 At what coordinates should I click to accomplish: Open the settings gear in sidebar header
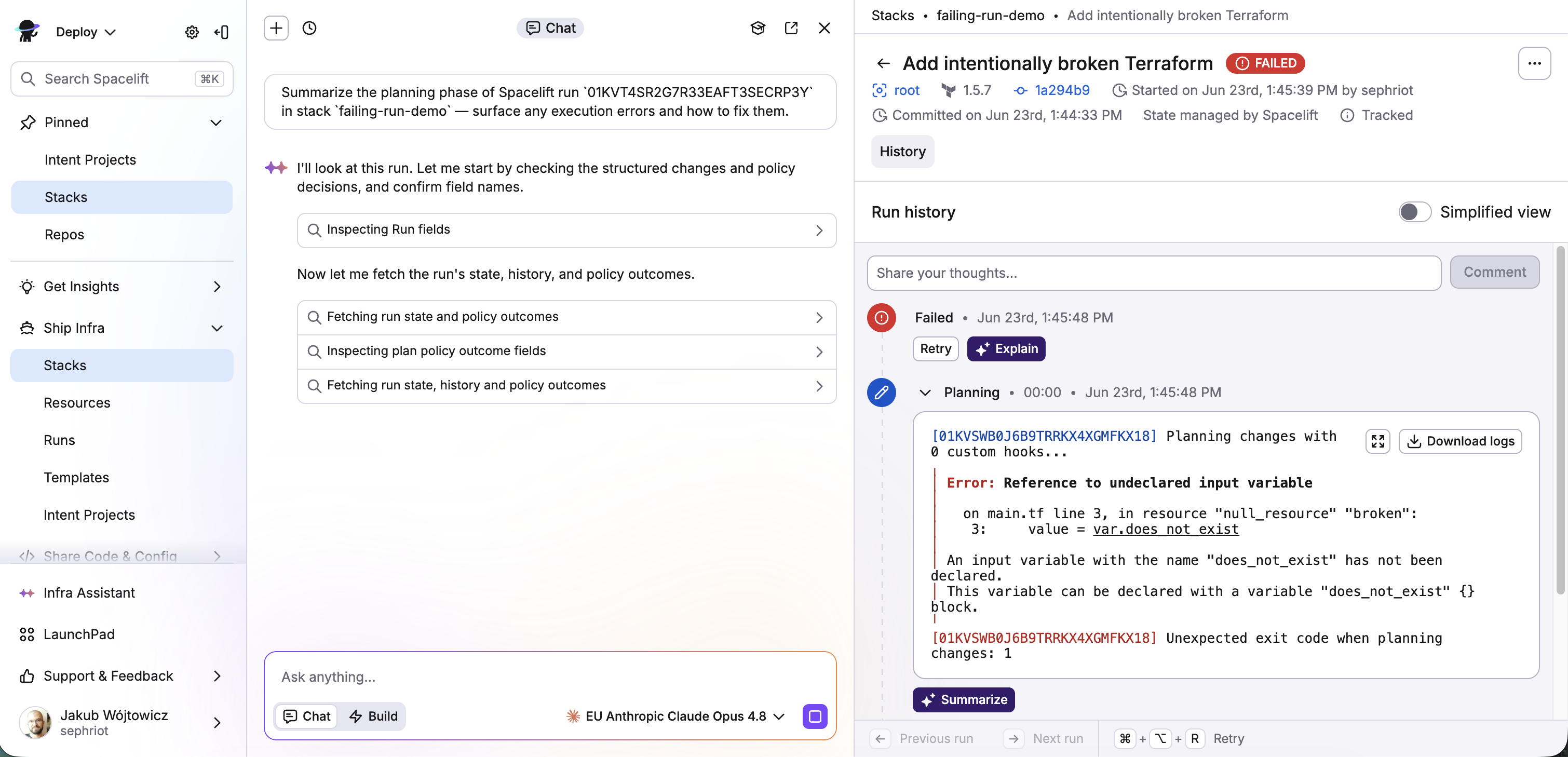[192, 32]
